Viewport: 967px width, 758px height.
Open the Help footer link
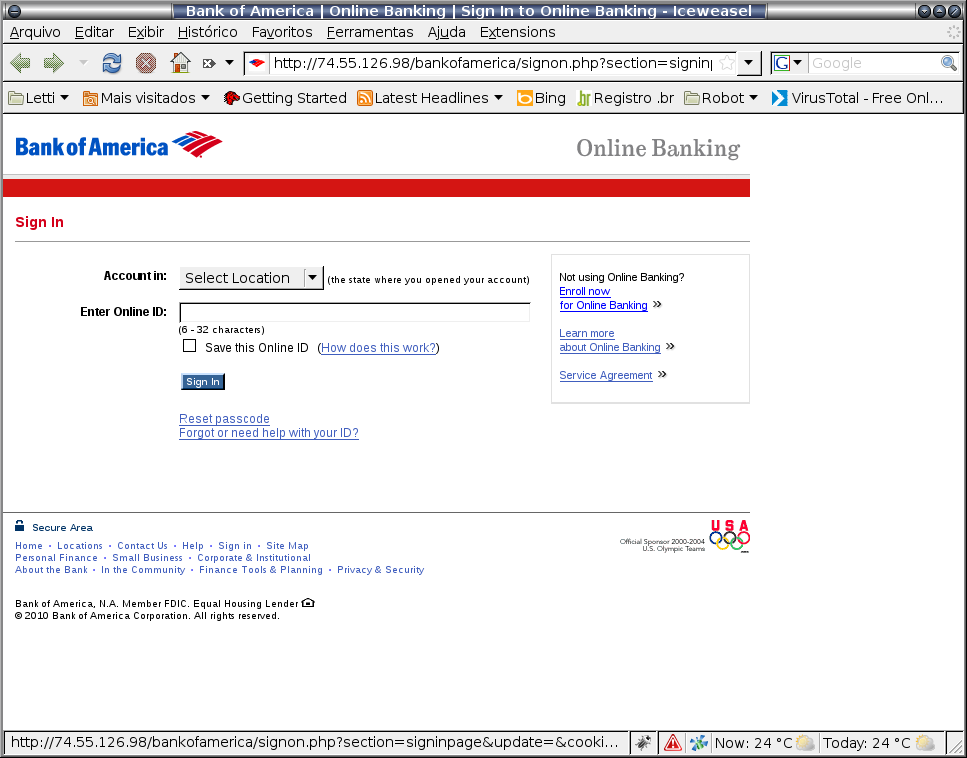pos(193,546)
